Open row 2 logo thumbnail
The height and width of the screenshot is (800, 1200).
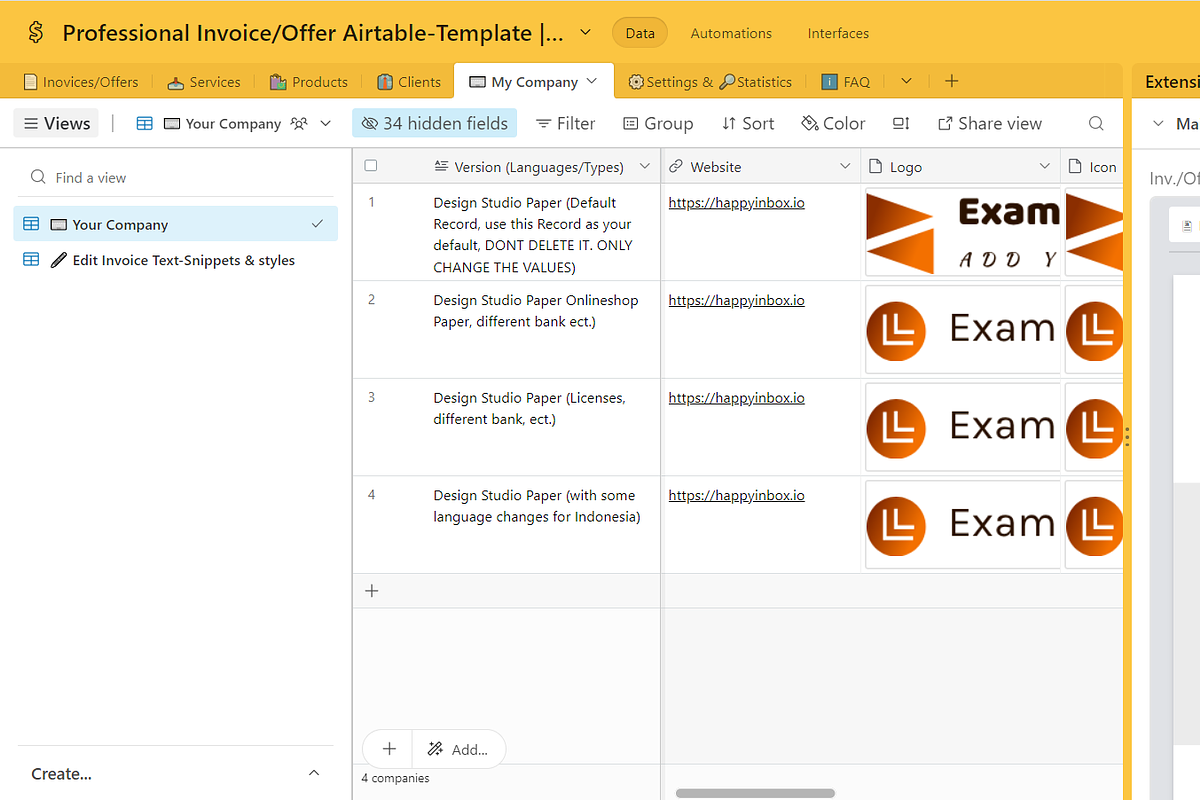962,329
